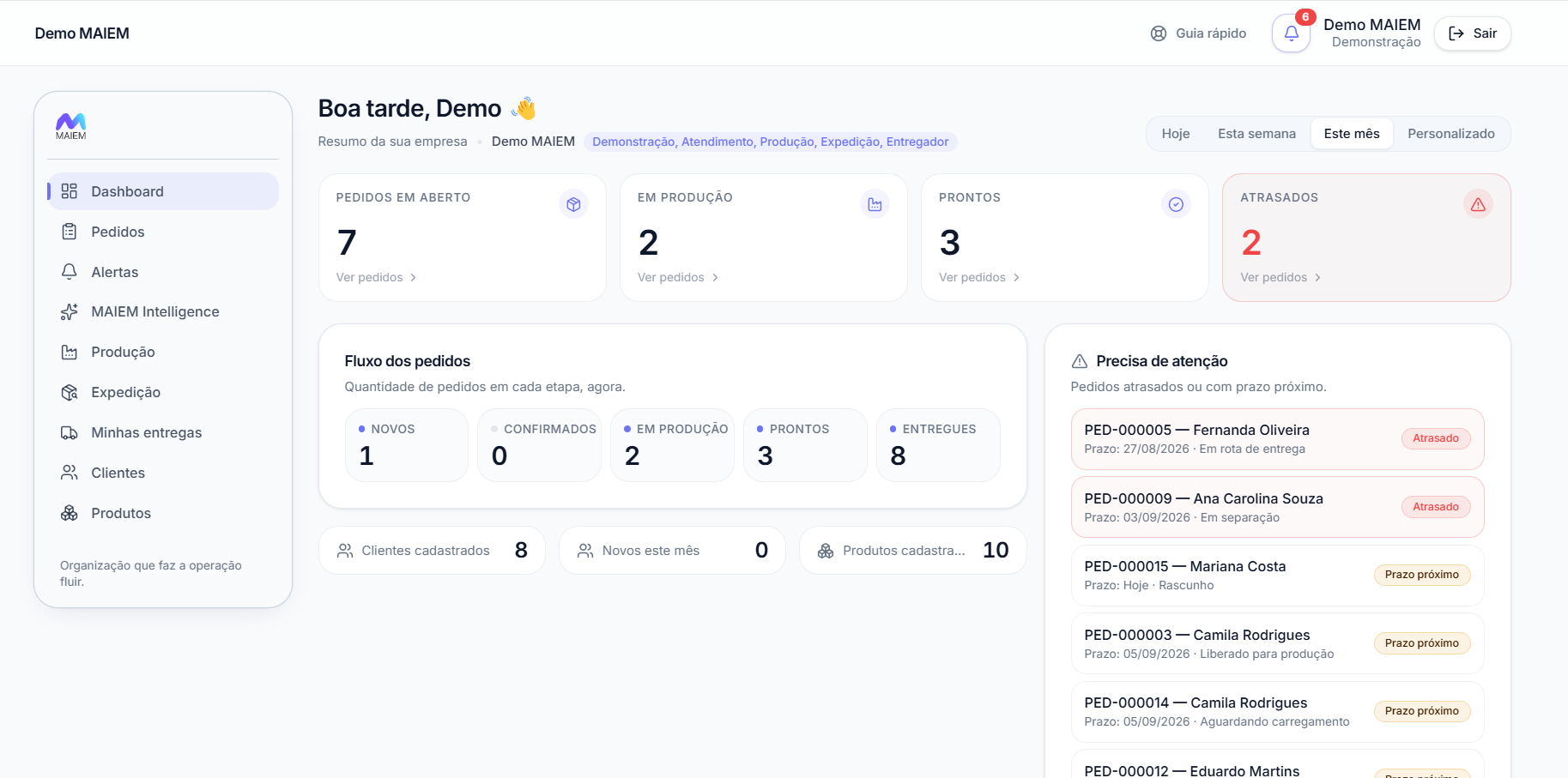
Task: Open order PED-000003 Camila Rodrigues
Action: click(1277, 643)
